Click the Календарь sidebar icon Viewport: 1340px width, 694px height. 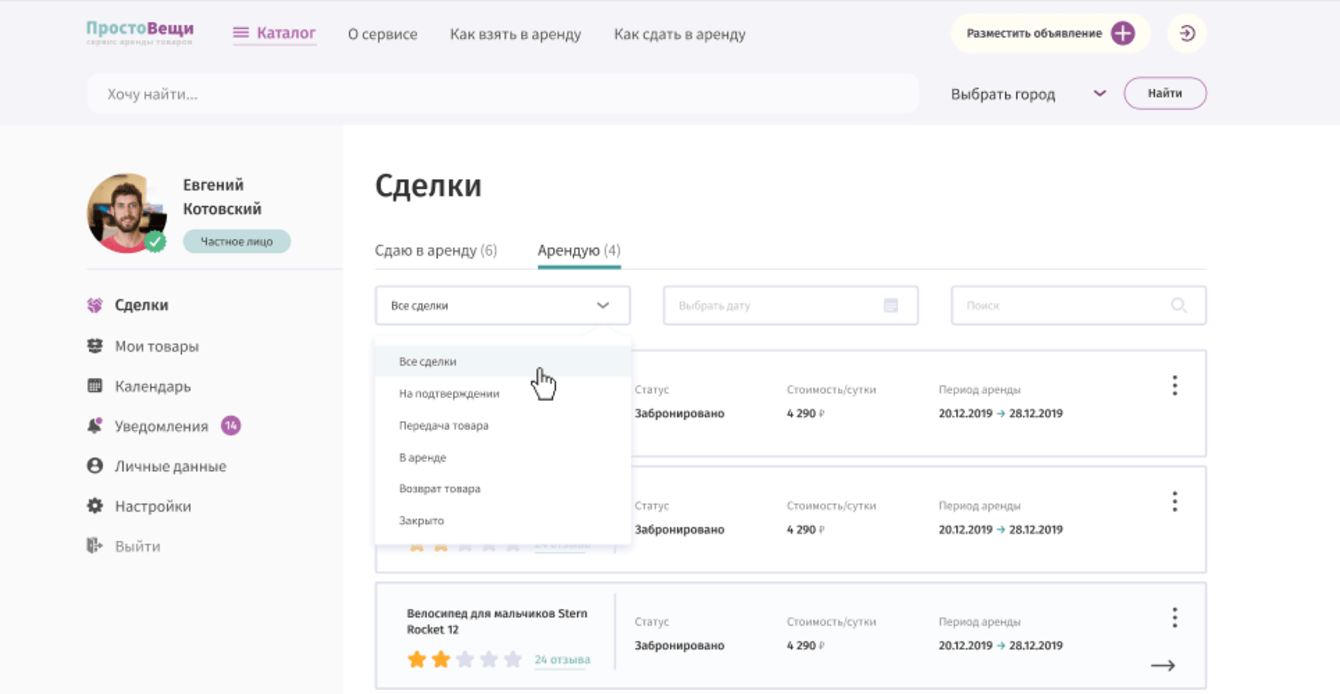click(95, 386)
